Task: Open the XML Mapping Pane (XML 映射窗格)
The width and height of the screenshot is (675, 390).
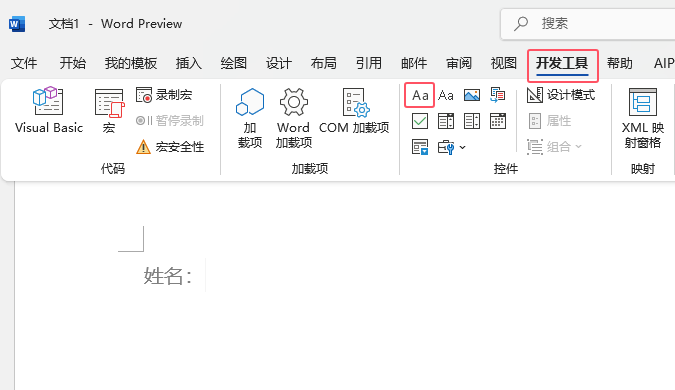Action: 643,118
